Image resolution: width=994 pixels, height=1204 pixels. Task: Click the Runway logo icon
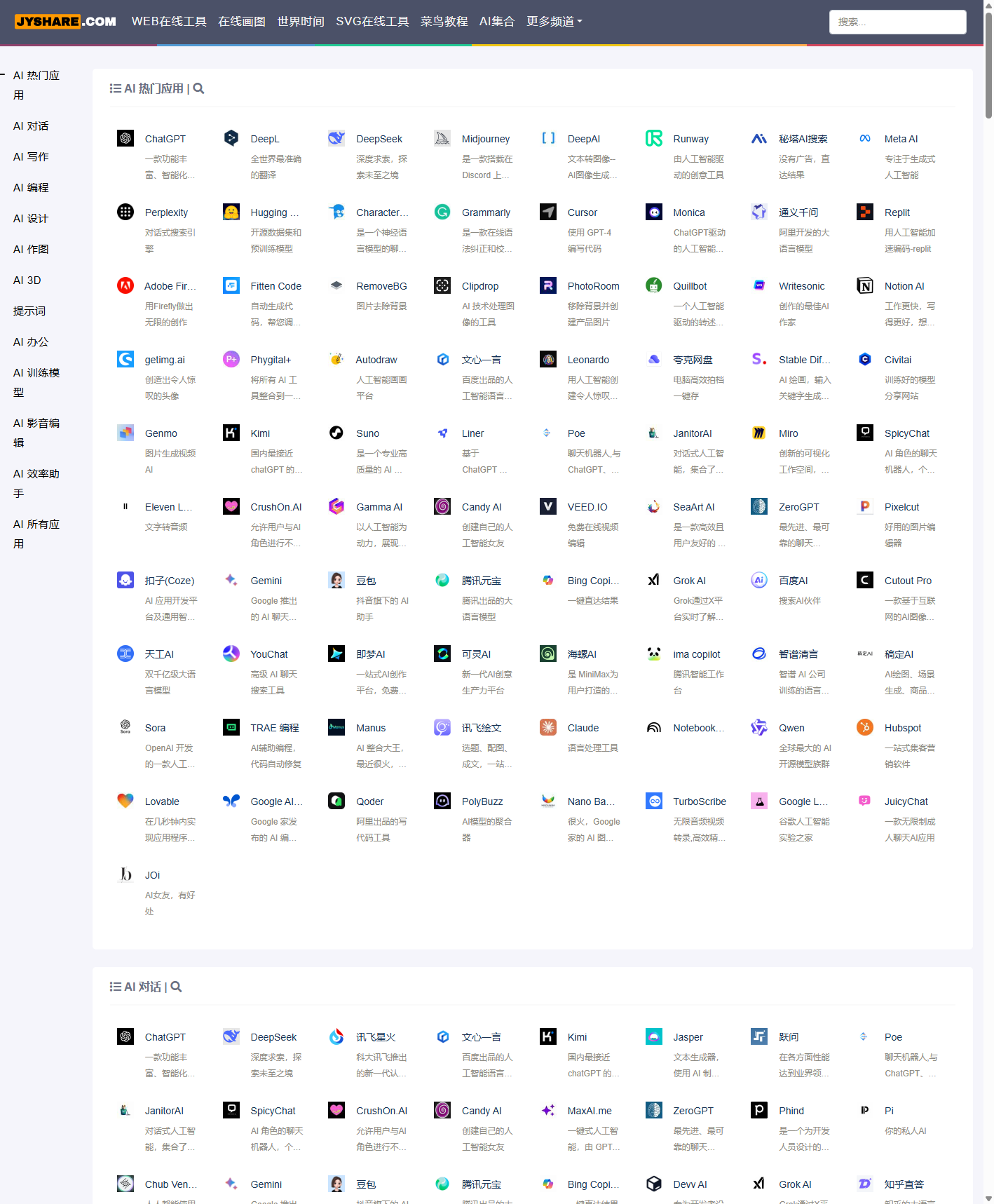click(x=654, y=138)
